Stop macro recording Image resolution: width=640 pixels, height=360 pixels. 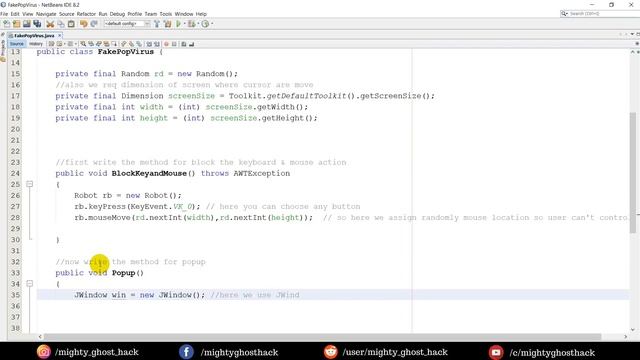pos(174,44)
